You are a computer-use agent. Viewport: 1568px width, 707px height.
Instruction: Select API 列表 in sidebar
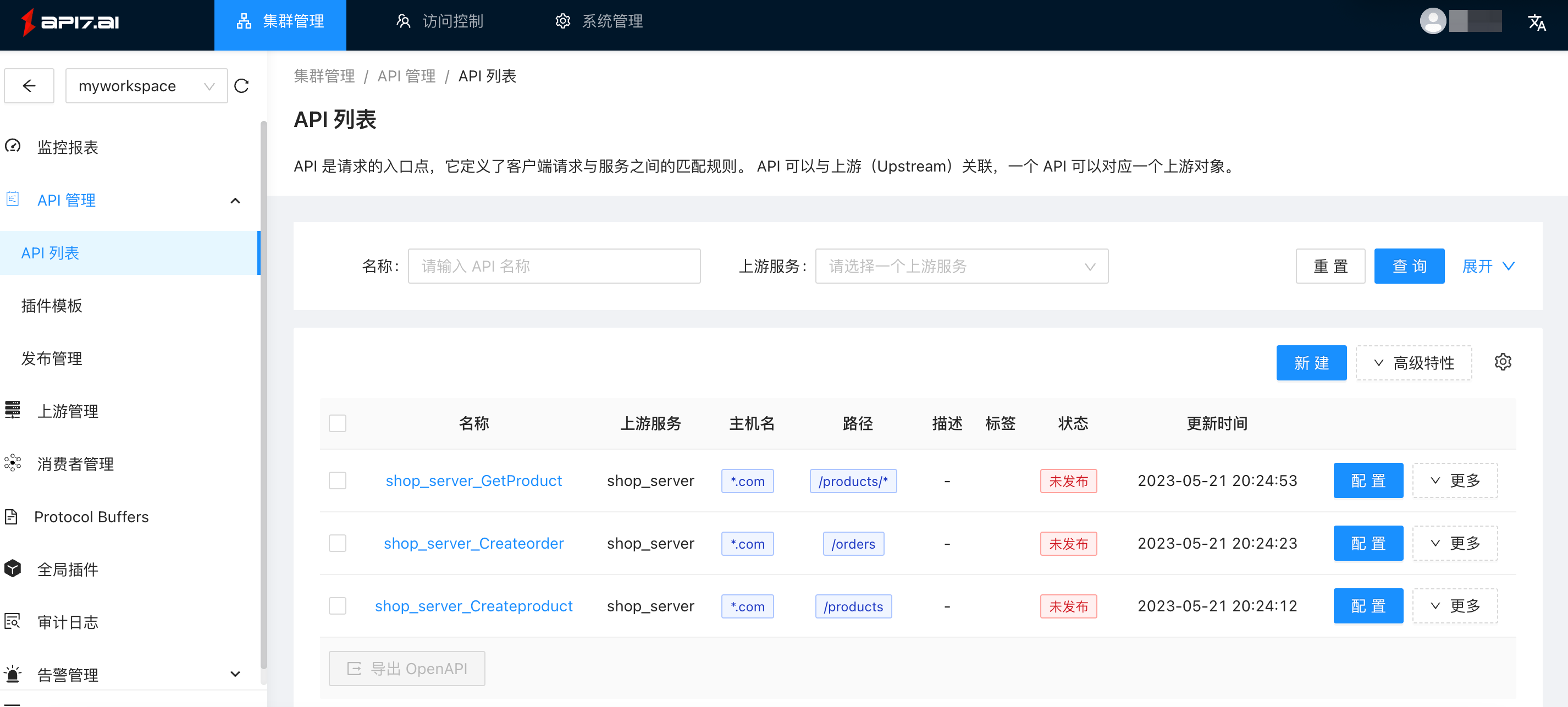pyautogui.click(x=130, y=252)
